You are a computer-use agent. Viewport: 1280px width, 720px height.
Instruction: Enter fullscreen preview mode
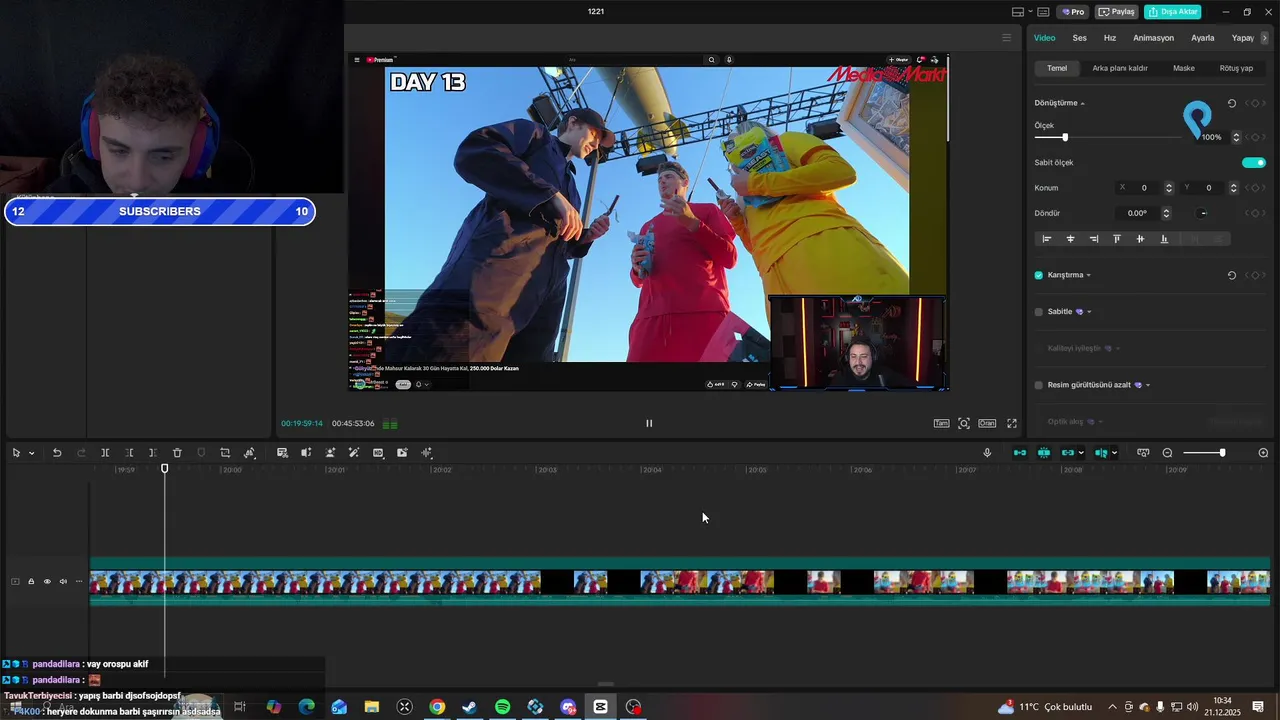pos(1012,423)
